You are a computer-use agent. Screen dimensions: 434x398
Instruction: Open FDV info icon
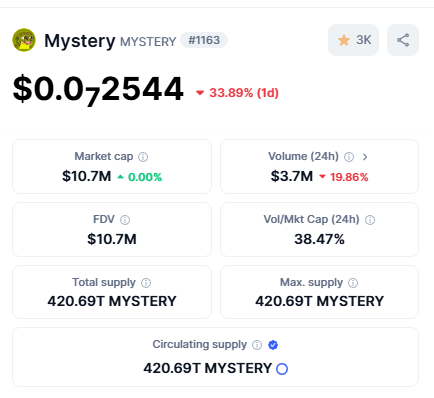pyautogui.click(x=125, y=220)
